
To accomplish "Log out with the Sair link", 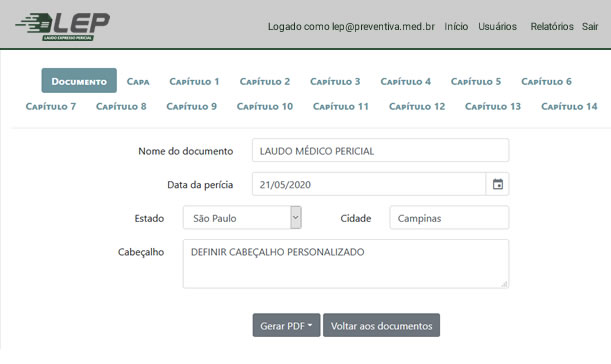I will (590, 27).
